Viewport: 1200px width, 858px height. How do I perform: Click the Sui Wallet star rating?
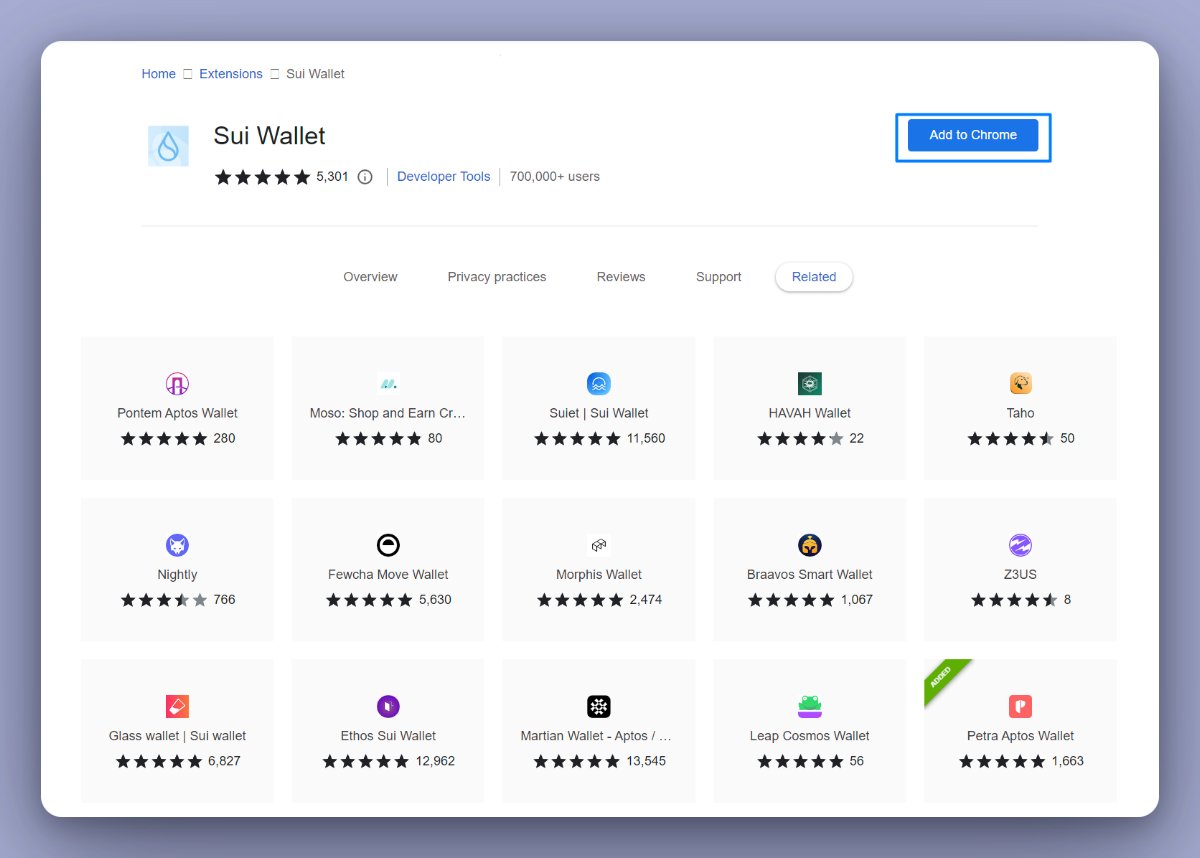262,177
